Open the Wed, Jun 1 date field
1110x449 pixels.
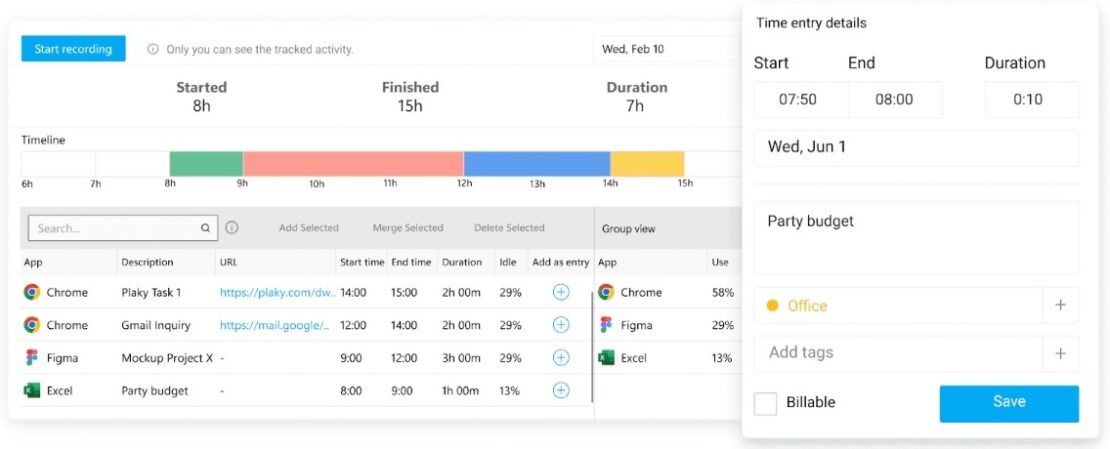point(915,147)
